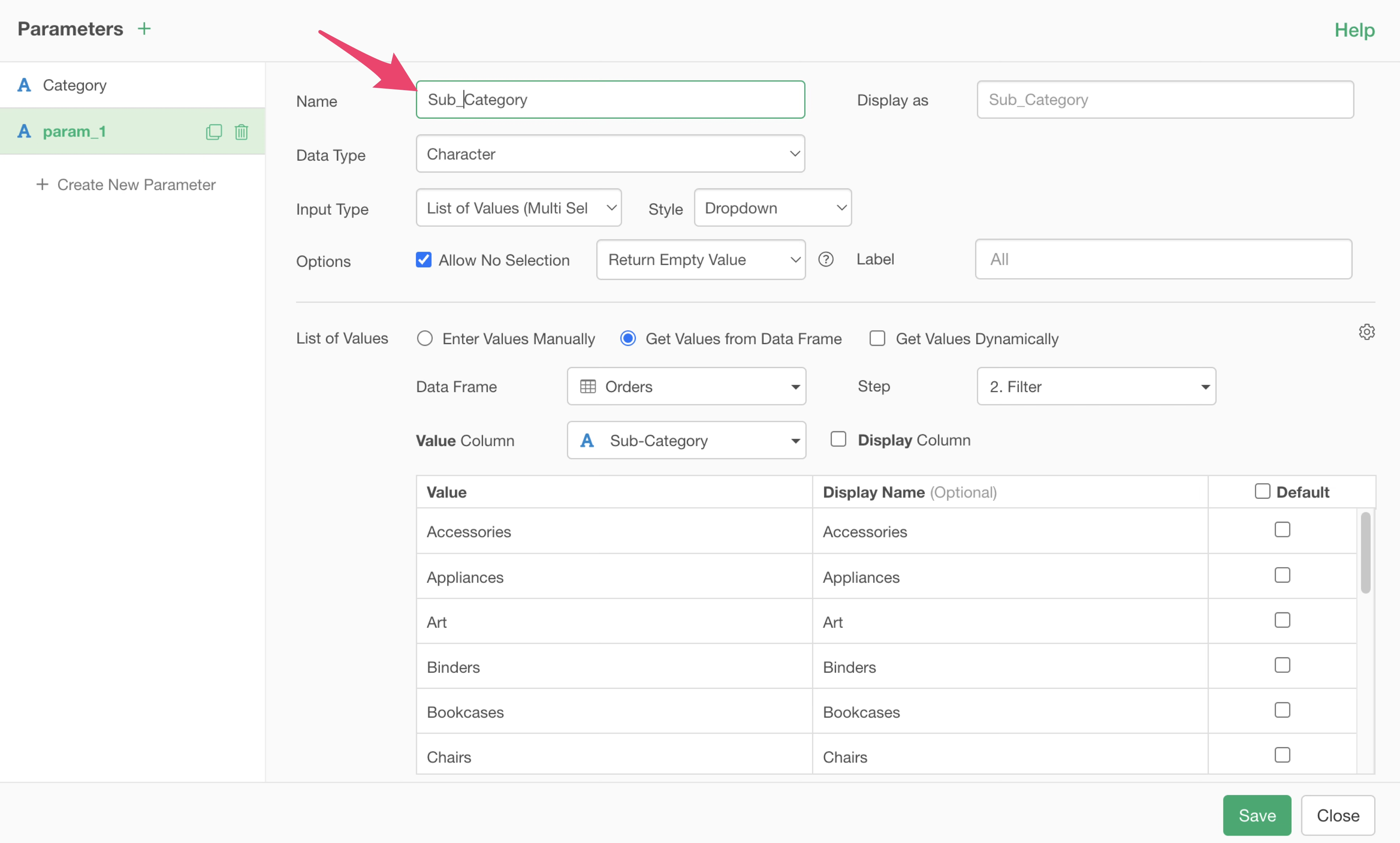Viewport: 1400px width, 843px height.
Task: Close the Parameters dialog
Action: (1338, 815)
